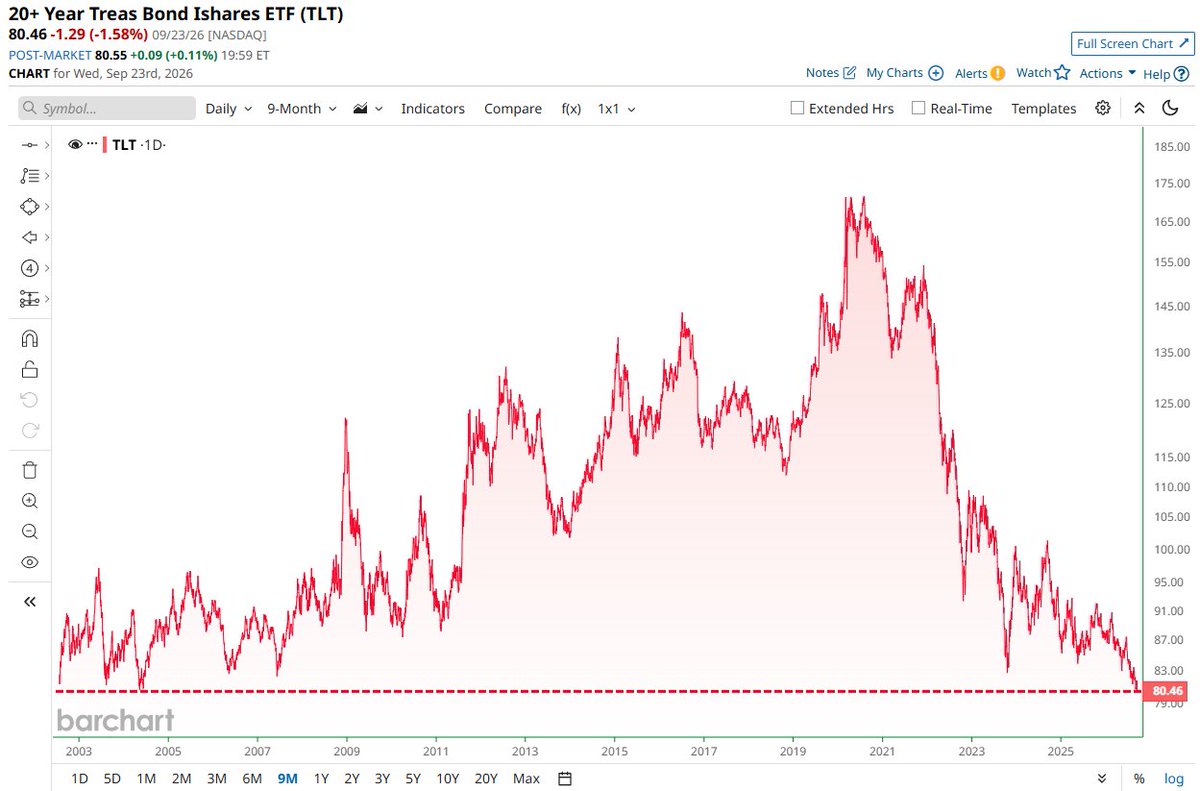This screenshot has width=1200, height=791.
Task: Open the 9-Month period dropdown
Action: (302, 108)
